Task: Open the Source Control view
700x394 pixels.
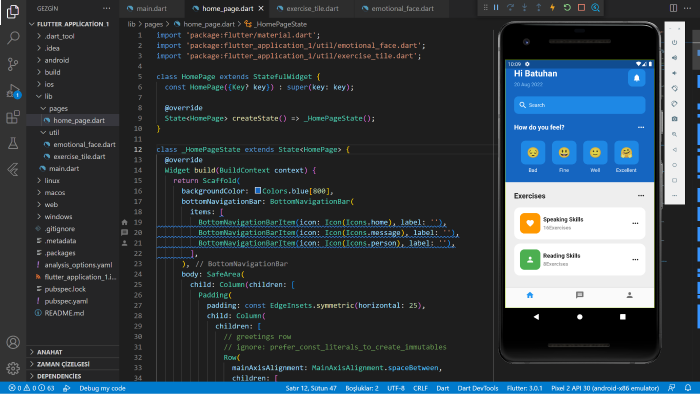Action: [13, 64]
